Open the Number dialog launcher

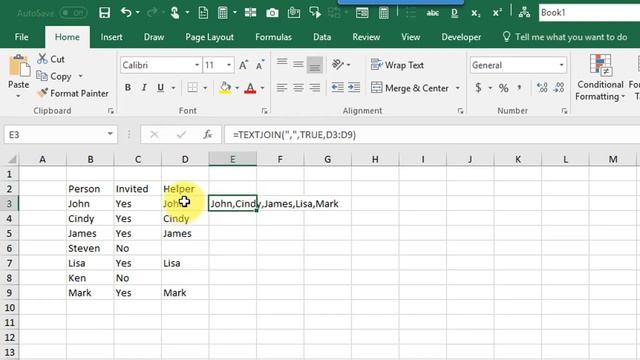(x=564, y=111)
